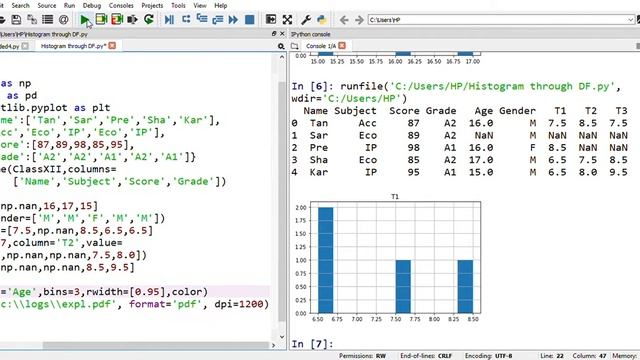This screenshot has height=360, width=640.
Task: Open Preferences wrench icon
Action: click(306, 19)
